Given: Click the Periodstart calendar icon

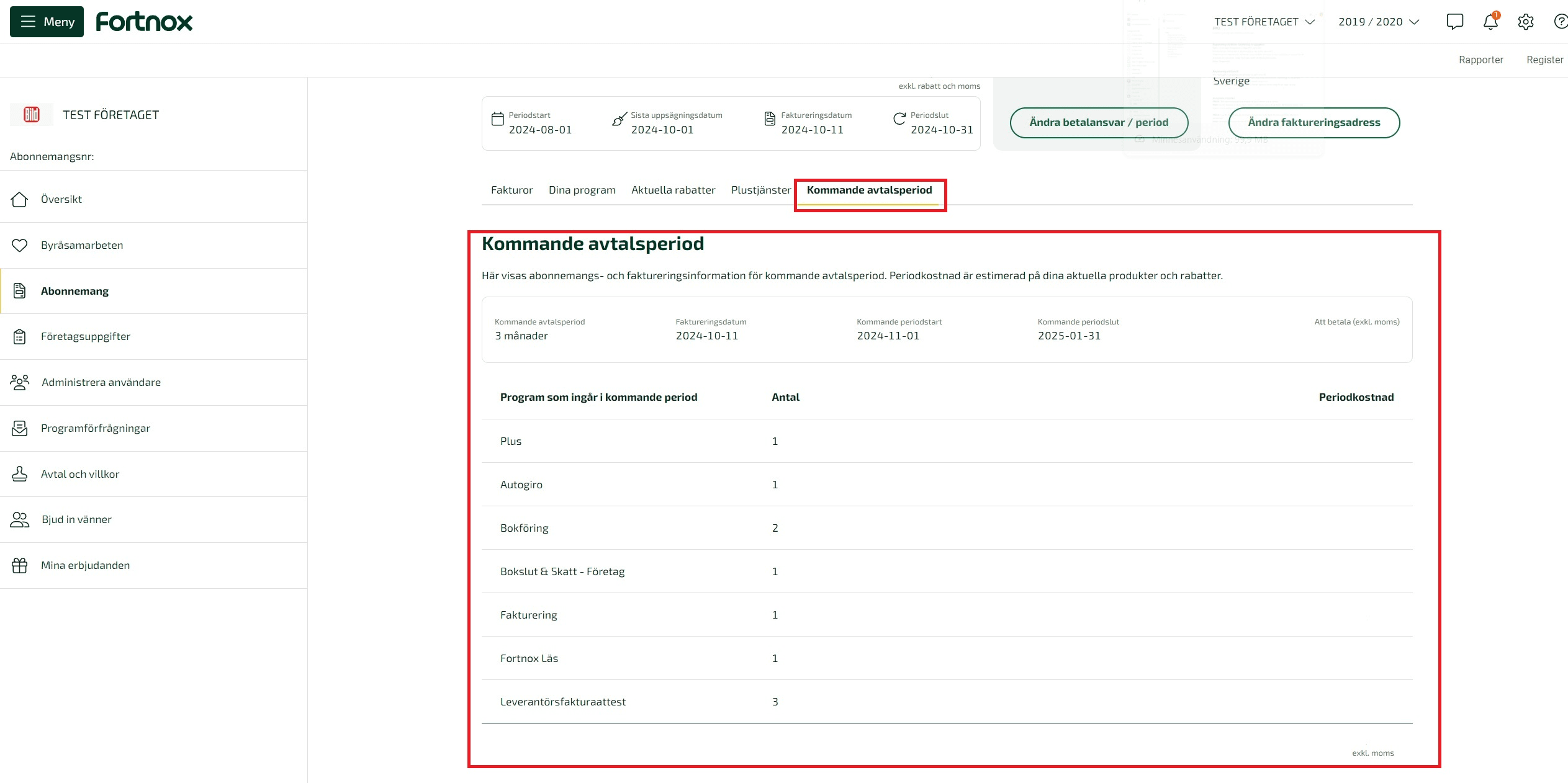Looking at the screenshot, I should point(497,119).
